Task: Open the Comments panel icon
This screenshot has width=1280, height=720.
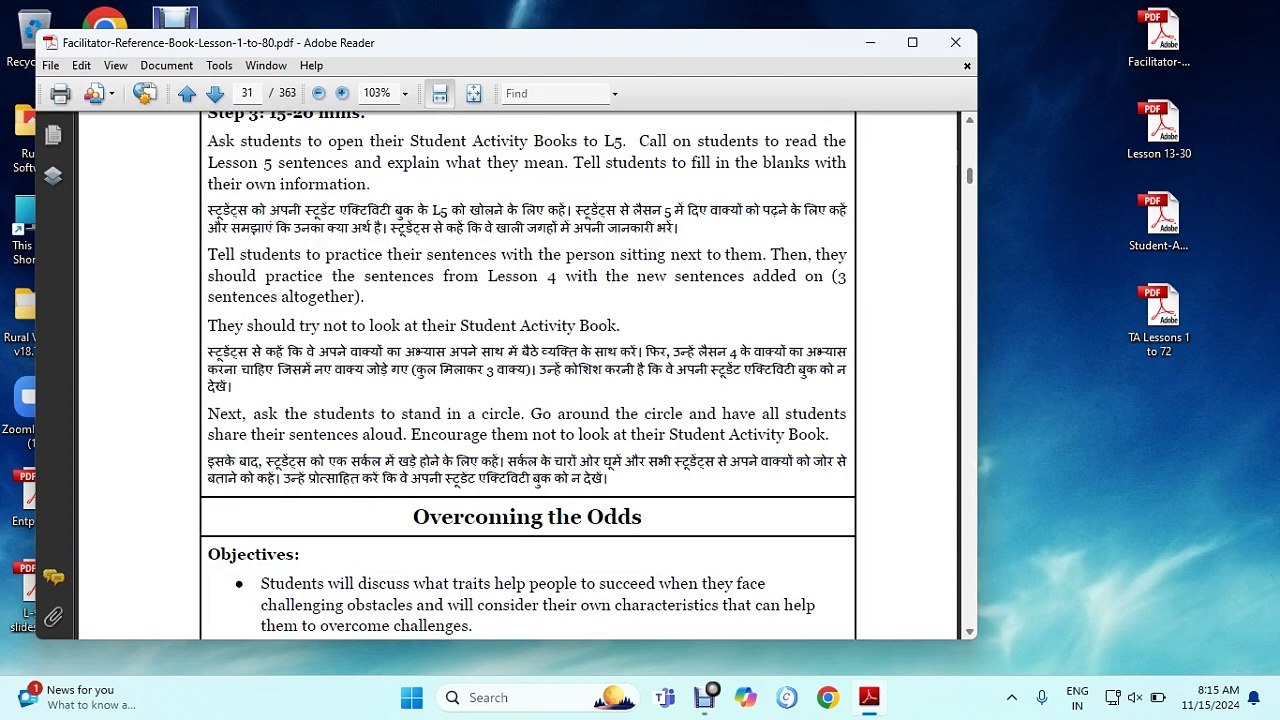Action: point(53,577)
